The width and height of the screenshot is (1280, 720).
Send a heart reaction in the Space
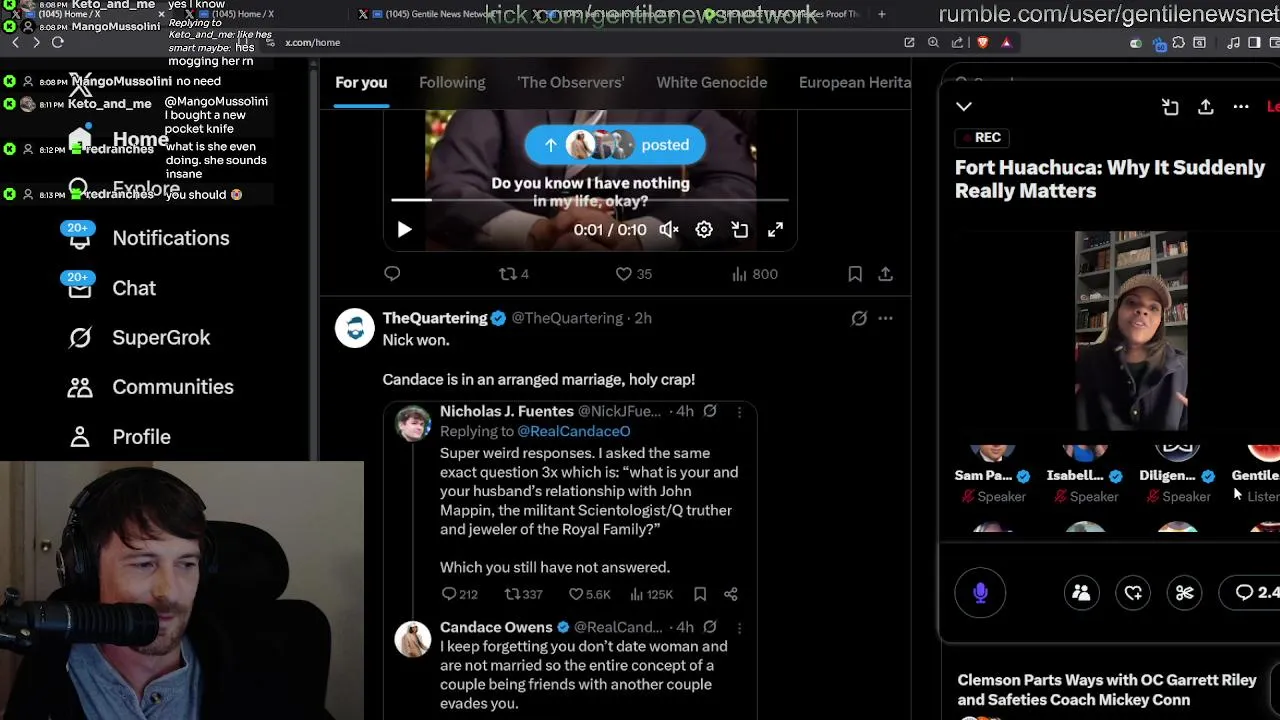[1133, 593]
